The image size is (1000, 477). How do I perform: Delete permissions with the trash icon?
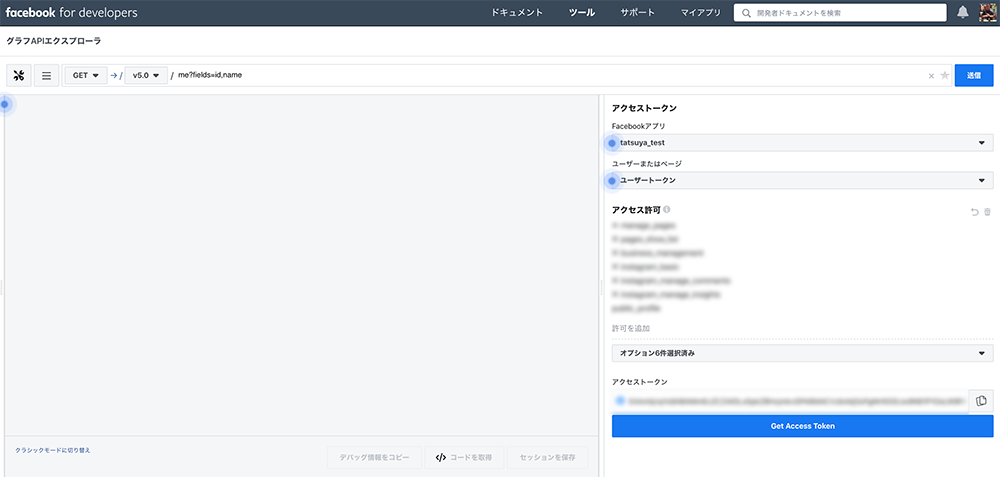pyautogui.click(x=987, y=212)
